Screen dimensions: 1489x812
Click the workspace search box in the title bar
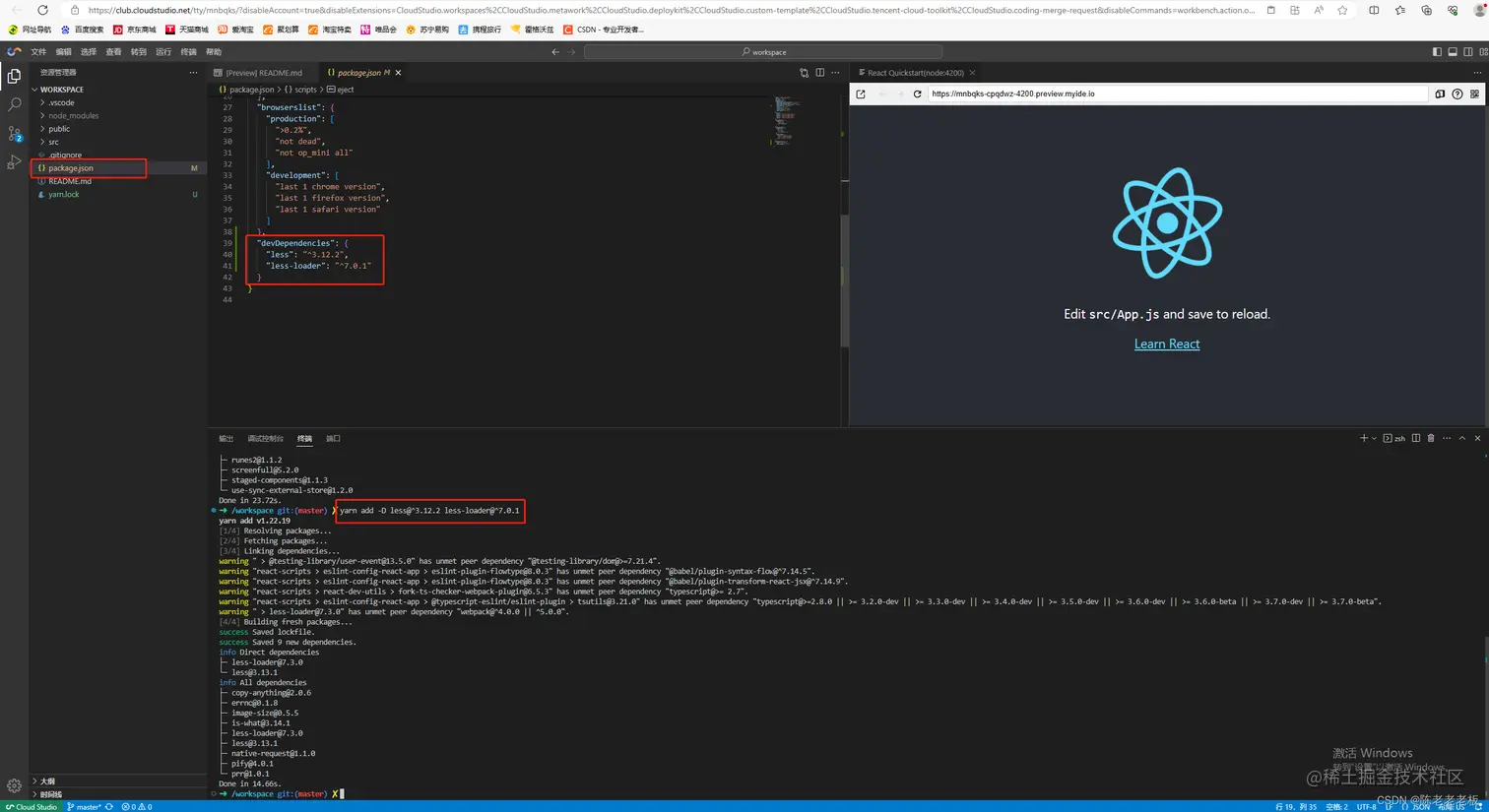763,51
